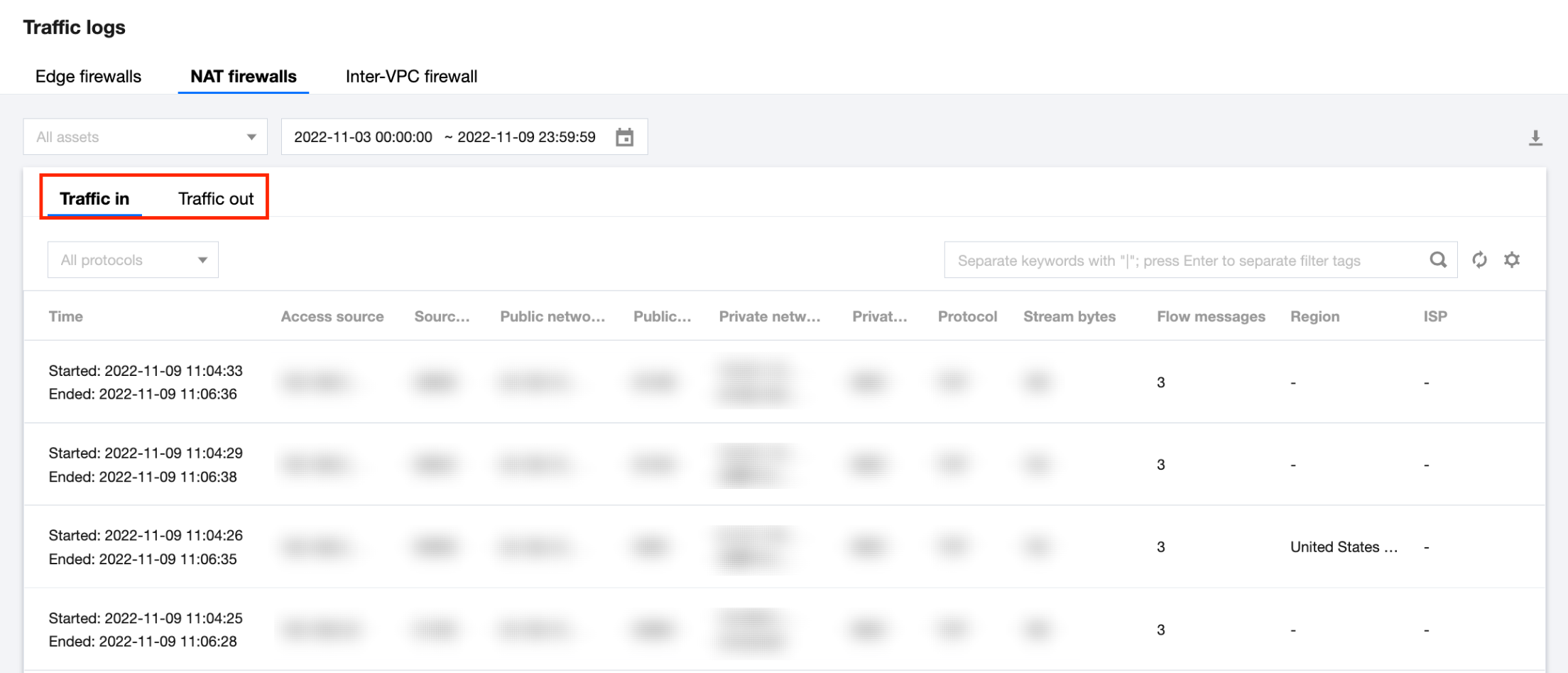Click the download logs icon
Image resolution: width=1568 pixels, height=673 pixels.
click(x=1535, y=138)
